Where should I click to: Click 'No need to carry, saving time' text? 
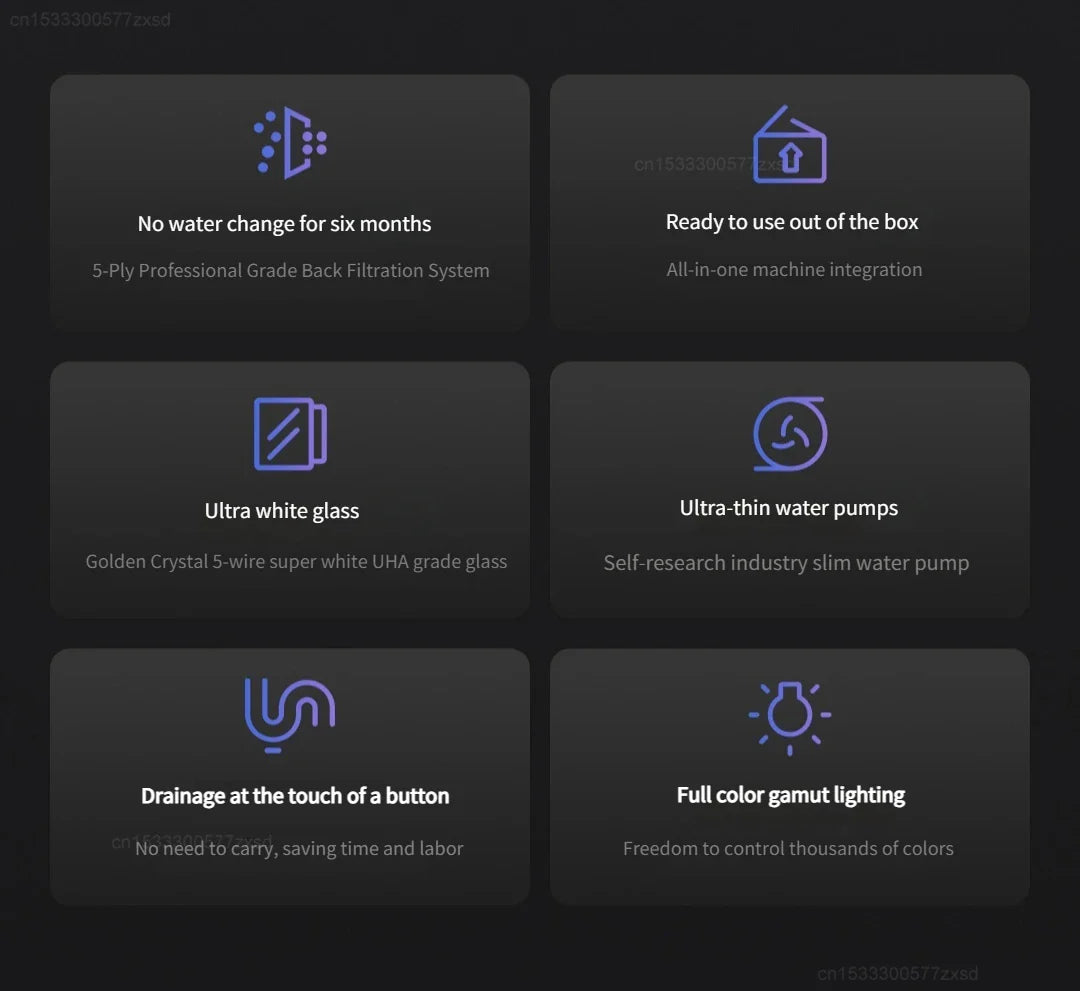(x=299, y=849)
